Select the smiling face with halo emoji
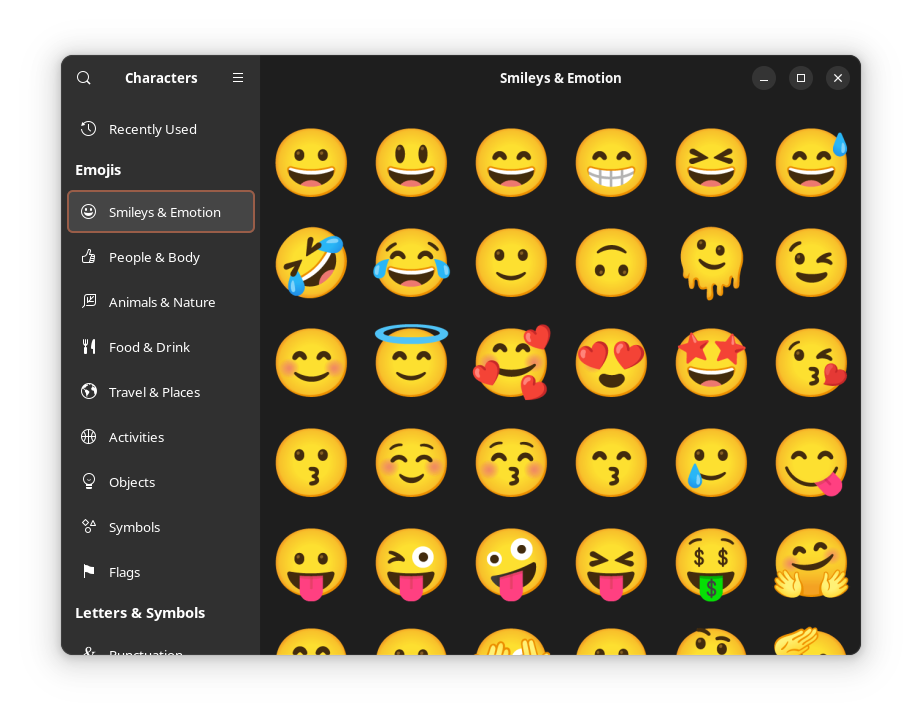The width and height of the screenshot is (922, 722). (x=411, y=361)
